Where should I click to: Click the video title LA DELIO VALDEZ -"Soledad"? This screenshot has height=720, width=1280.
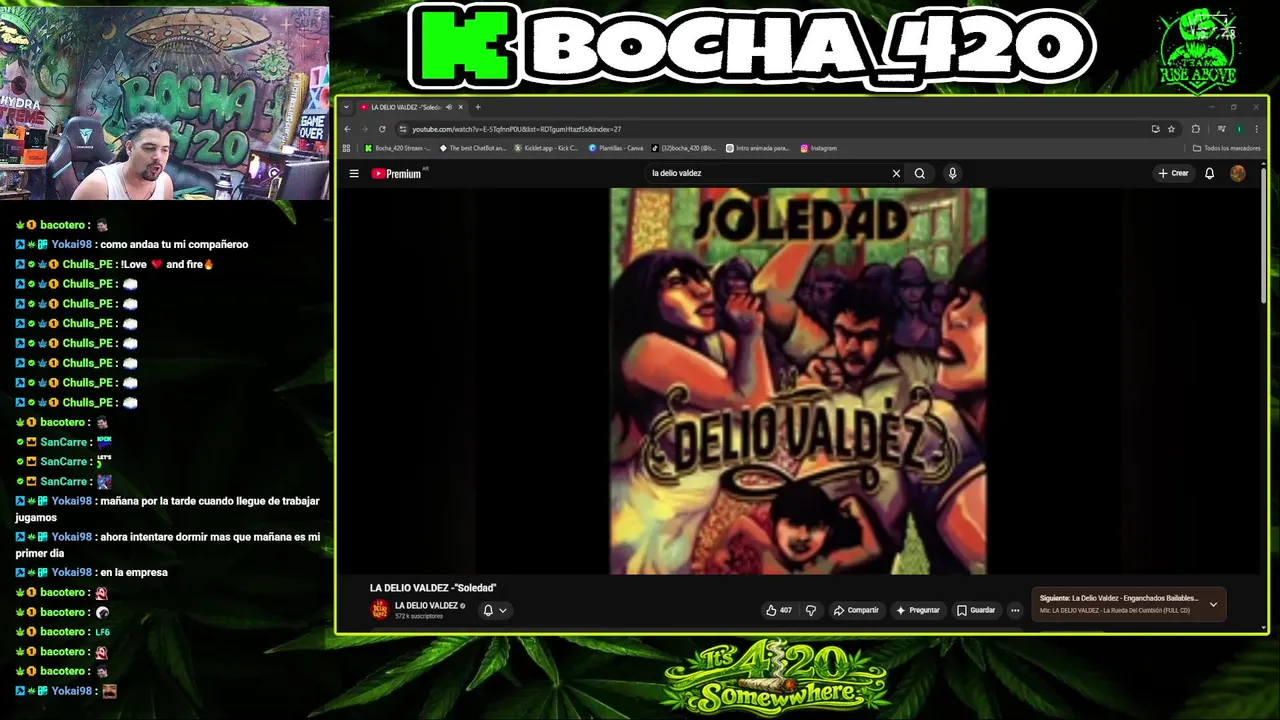[x=433, y=588]
